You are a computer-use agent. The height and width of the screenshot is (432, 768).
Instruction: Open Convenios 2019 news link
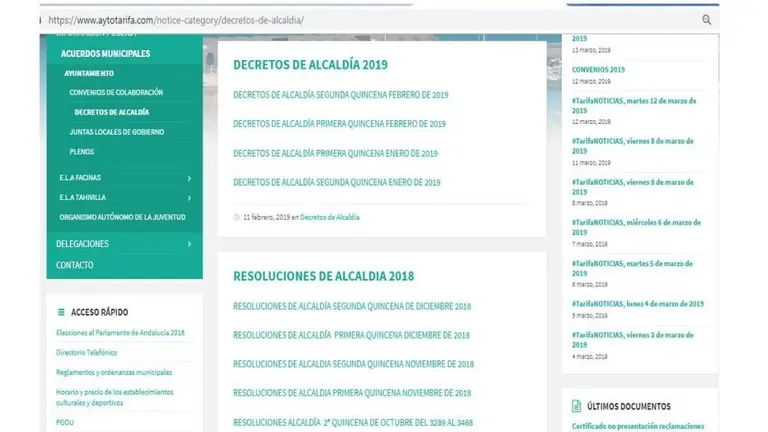tap(598, 70)
